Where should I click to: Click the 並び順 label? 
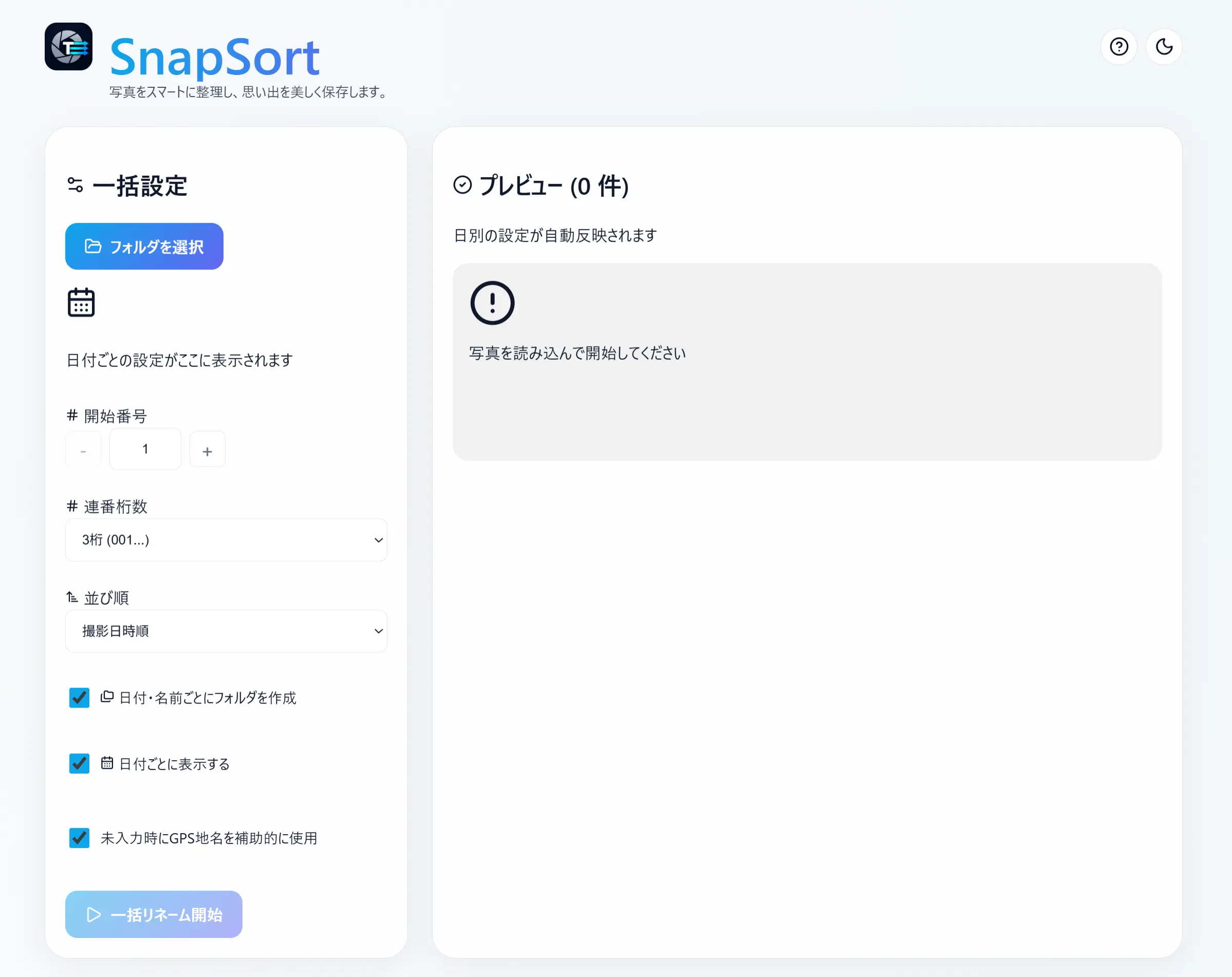pos(106,597)
